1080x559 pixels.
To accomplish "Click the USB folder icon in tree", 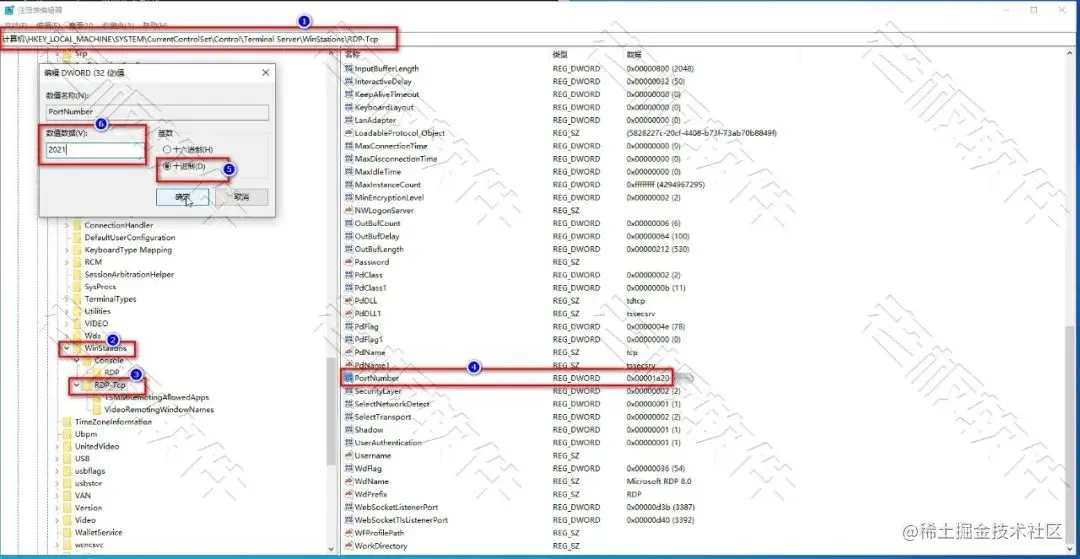I will (x=67, y=458).
